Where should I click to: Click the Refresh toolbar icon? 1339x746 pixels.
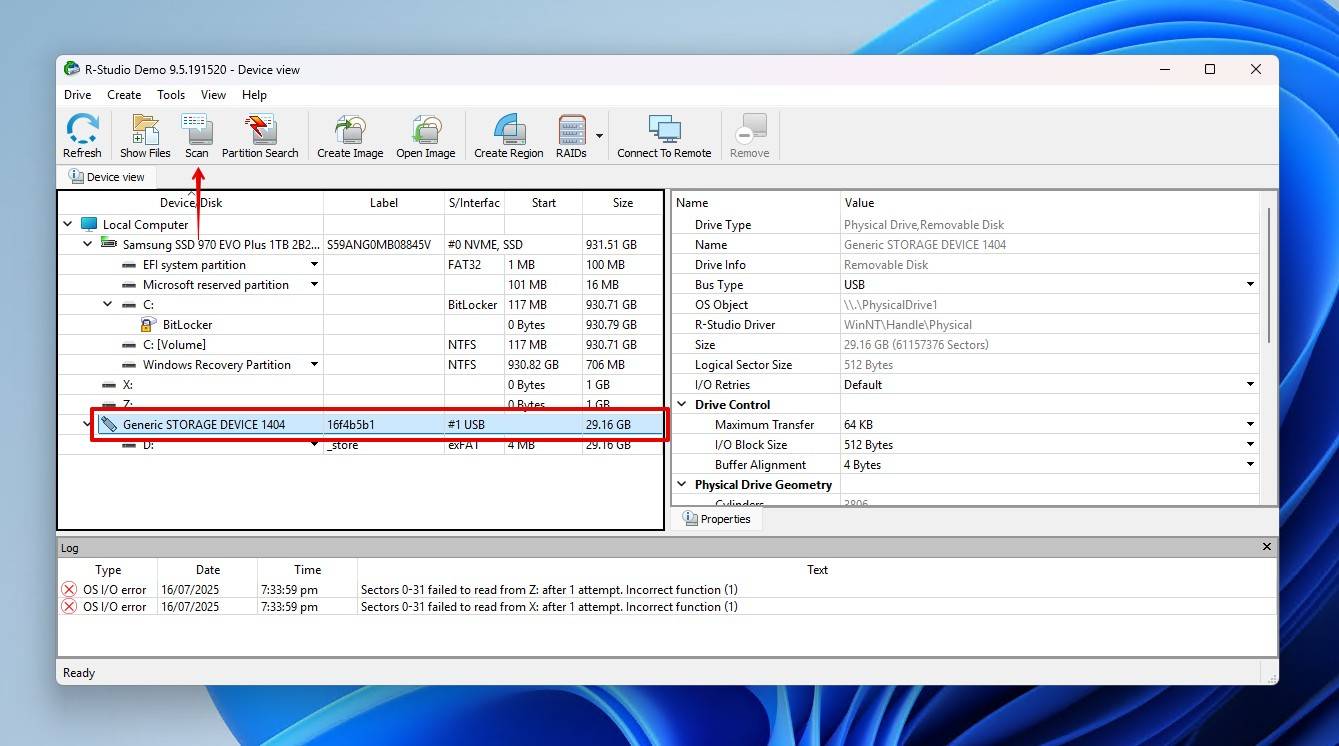82,136
